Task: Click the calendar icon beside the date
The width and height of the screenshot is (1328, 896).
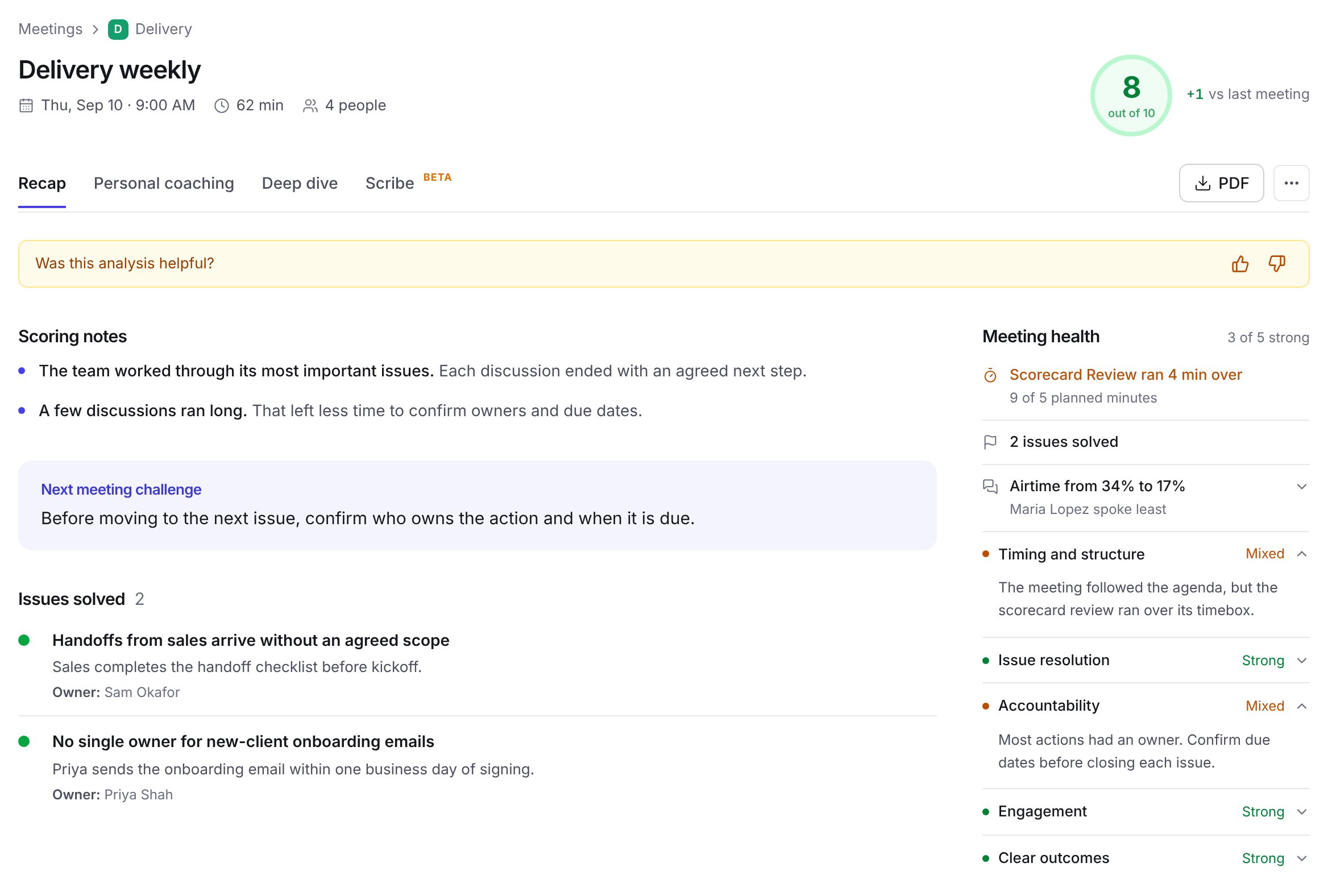Action: pyautogui.click(x=26, y=106)
